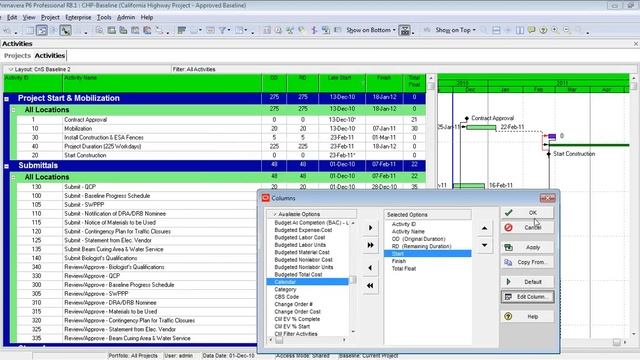Open the Admin menu
Screen dimensions: 640x360
tap(126, 18)
